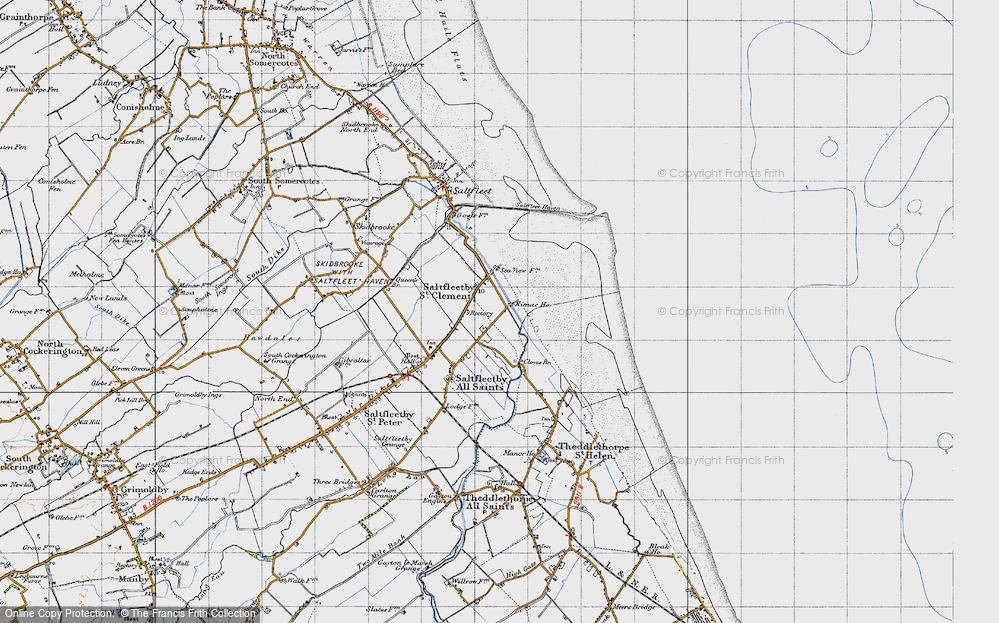Click the Saltfleet Haven channel label
This screenshot has height=623, width=999.
(538, 206)
